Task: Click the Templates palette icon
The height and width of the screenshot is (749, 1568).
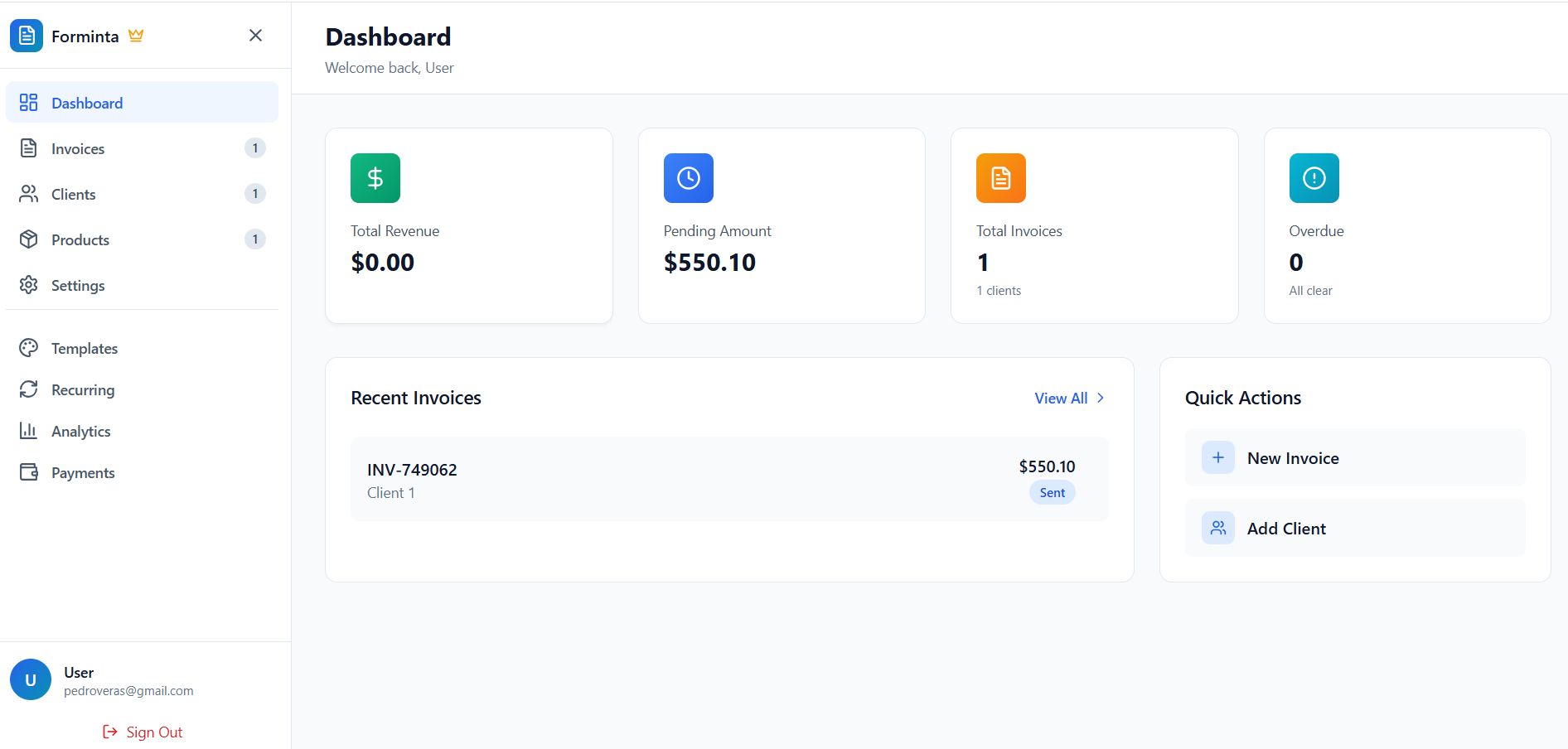Action: (29, 348)
